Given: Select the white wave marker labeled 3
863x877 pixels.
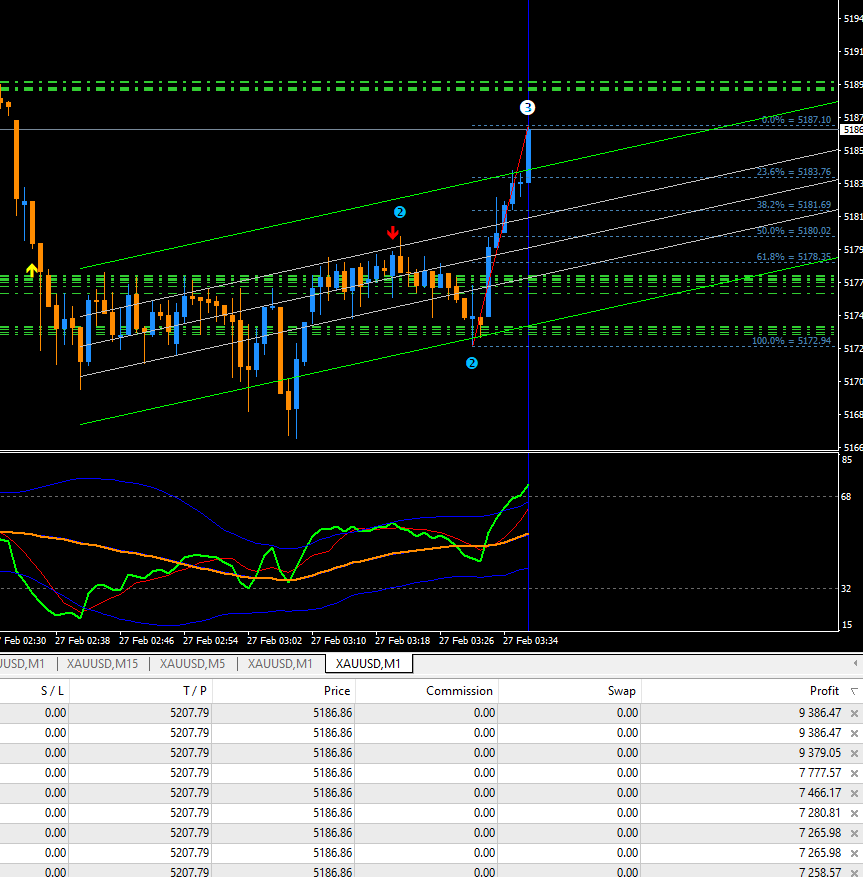Looking at the screenshot, I should (527, 107).
